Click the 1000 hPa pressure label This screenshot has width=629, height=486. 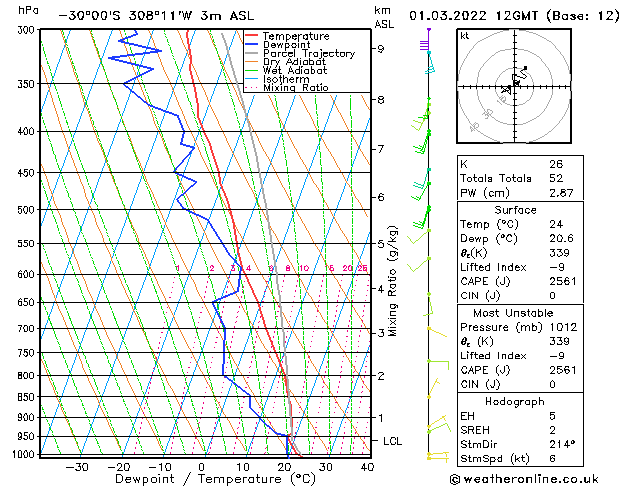coord(25,454)
